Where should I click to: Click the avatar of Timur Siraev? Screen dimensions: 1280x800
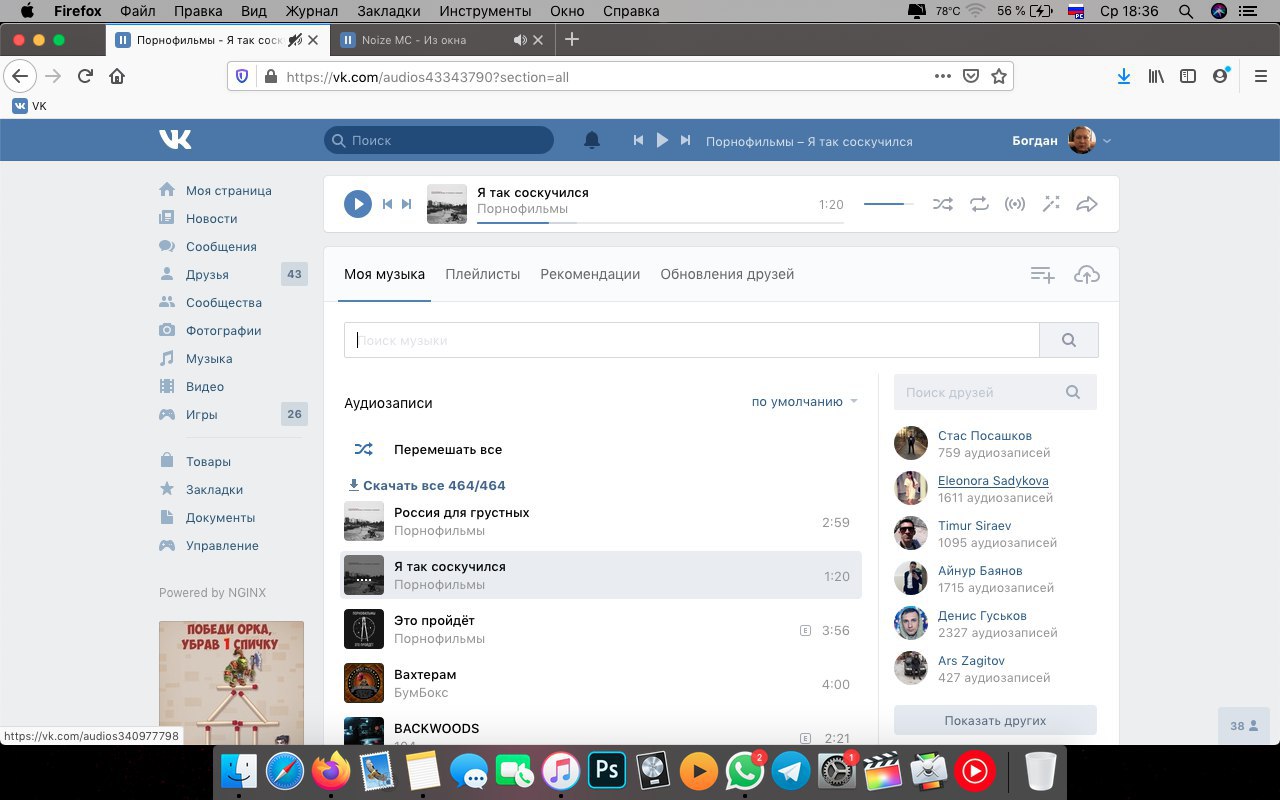pyautogui.click(x=911, y=533)
